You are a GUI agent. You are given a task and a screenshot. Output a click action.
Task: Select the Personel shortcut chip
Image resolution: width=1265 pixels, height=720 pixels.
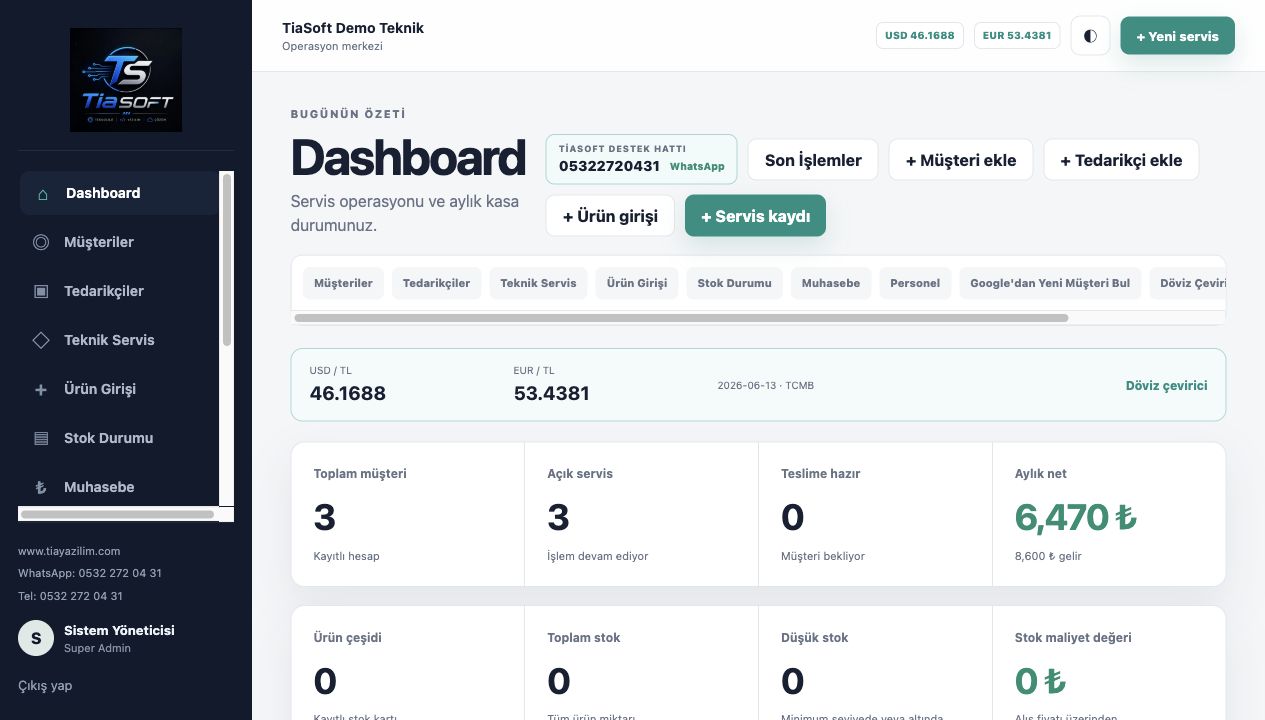(915, 283)
